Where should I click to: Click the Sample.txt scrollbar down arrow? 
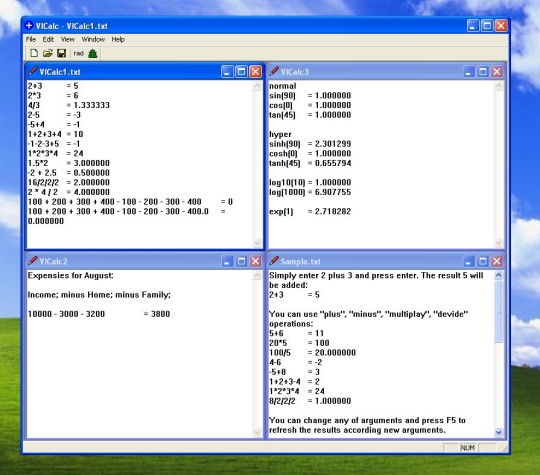498,432
